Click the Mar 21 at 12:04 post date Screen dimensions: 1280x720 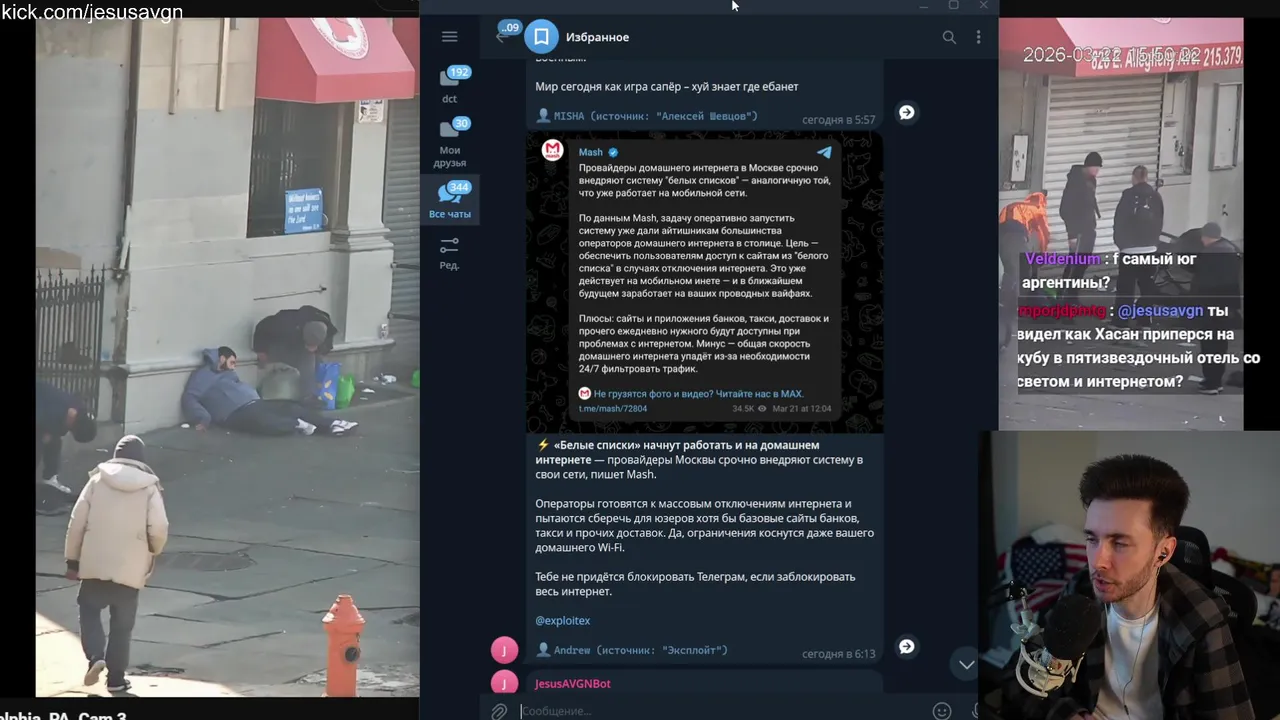801,408
